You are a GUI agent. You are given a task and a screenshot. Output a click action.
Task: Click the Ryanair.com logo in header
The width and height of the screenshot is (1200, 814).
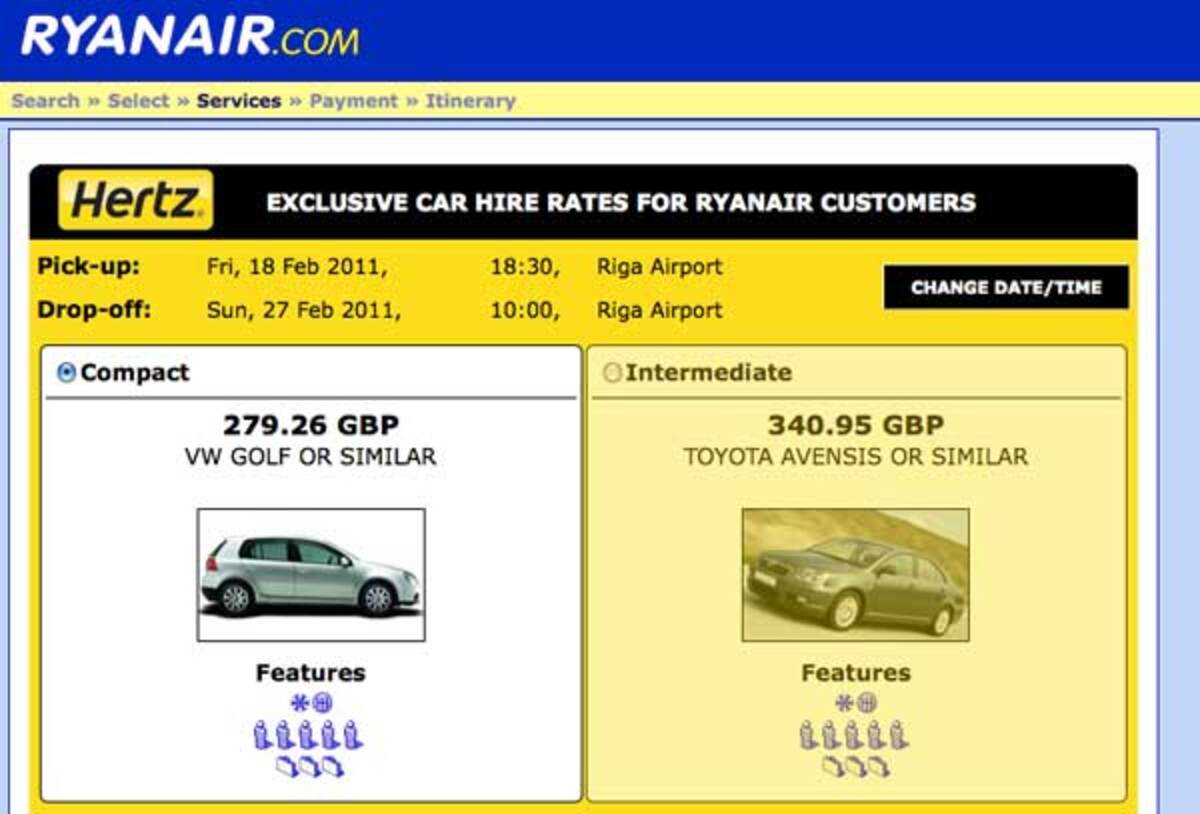(x=190, y=38)
